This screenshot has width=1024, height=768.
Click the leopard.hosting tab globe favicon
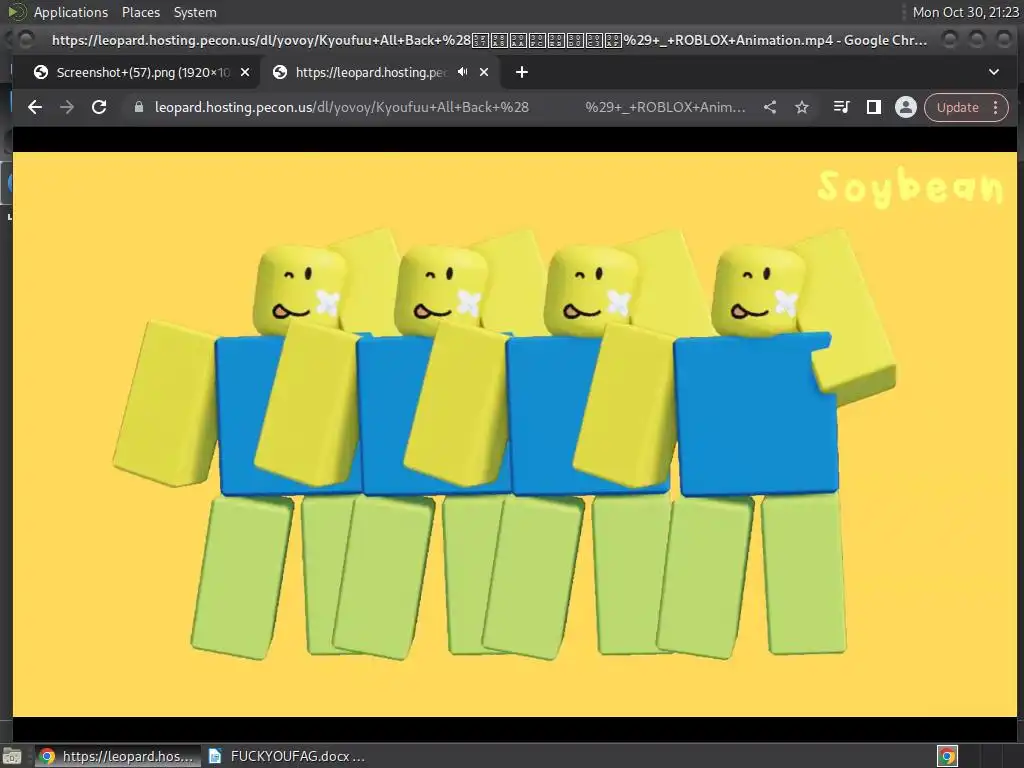point(280,72)
